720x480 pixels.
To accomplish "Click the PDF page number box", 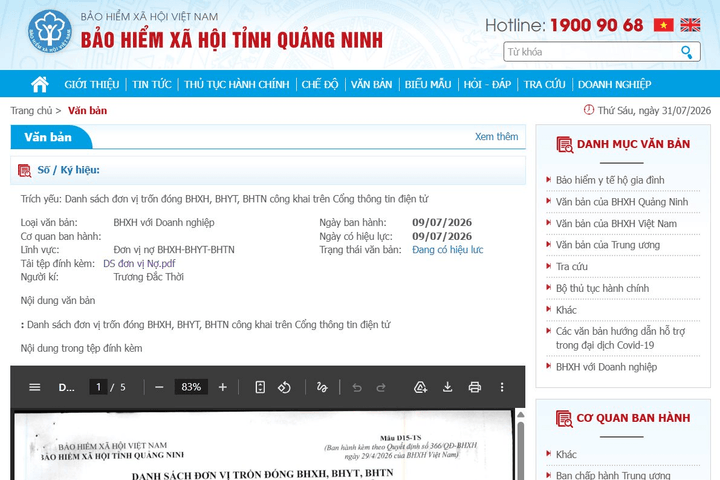I will tap(98, 387).
